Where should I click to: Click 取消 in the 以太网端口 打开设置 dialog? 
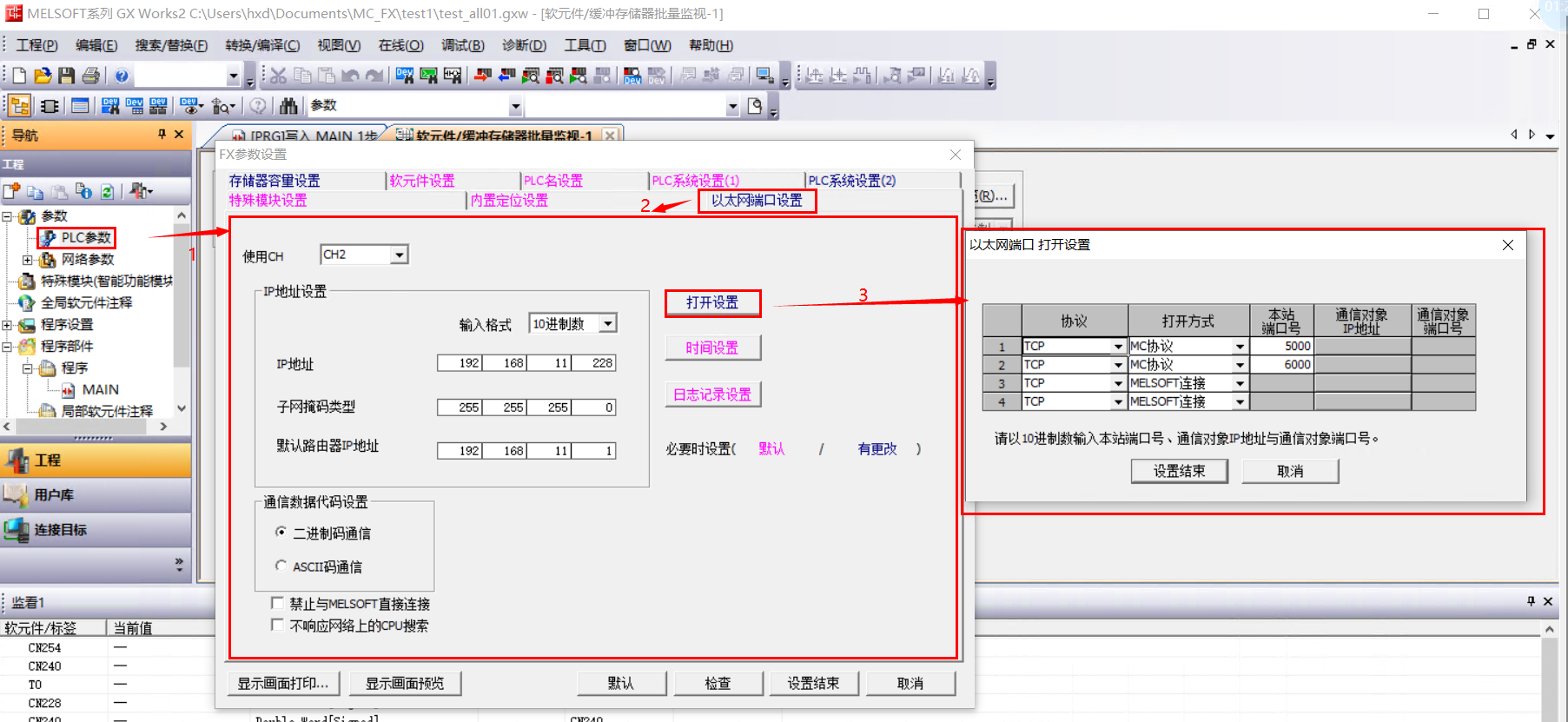tap(1290, 471)
